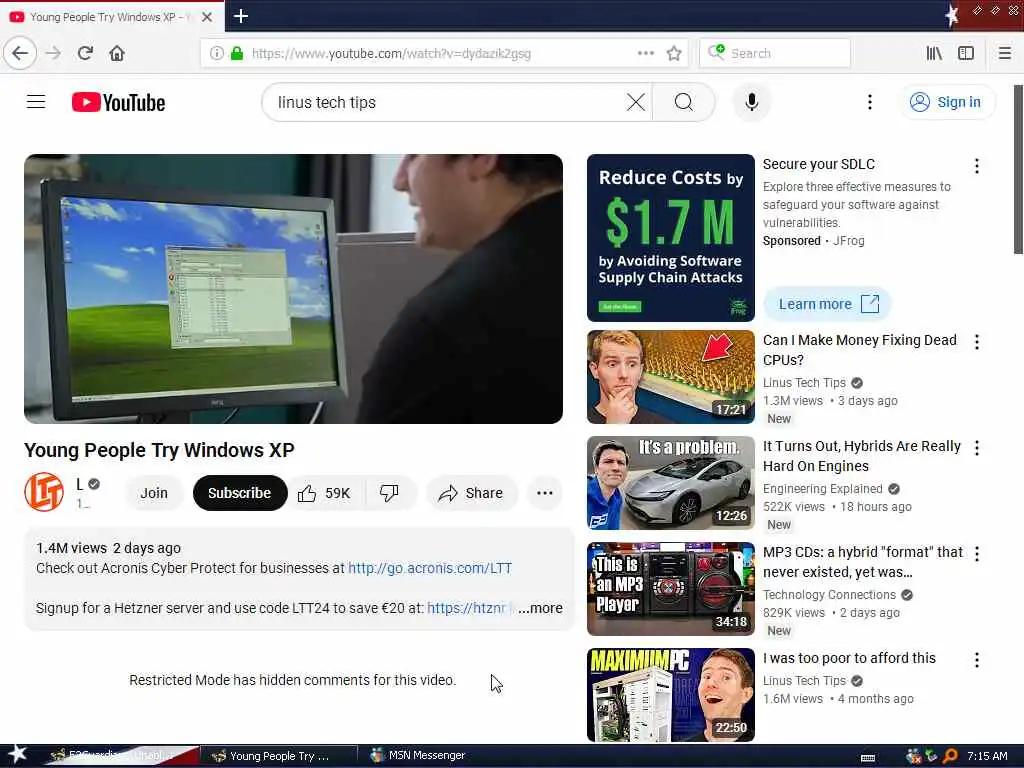Click the video title Young People Try Windows XP
This screenshot has width=1024, height=768.
(159, 450)
